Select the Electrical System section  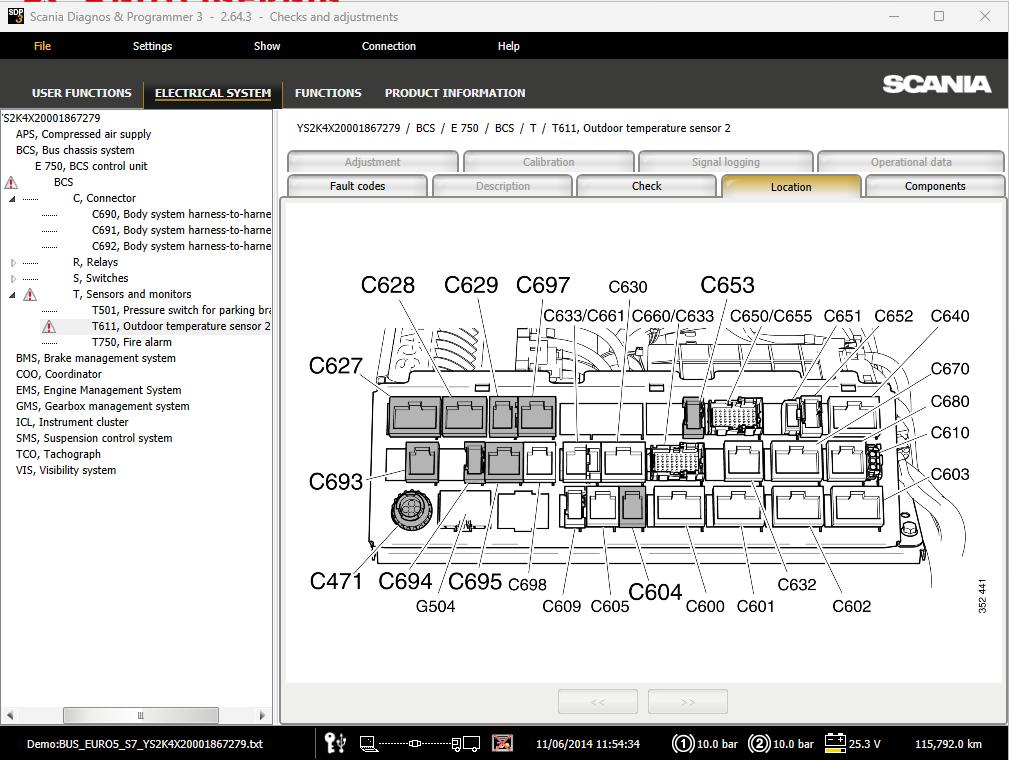[x=213, y=93]
